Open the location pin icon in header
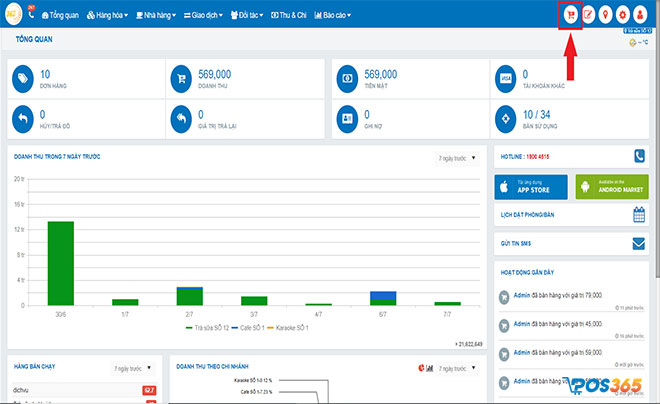This screenshot has width=660, height=404. 605,15
